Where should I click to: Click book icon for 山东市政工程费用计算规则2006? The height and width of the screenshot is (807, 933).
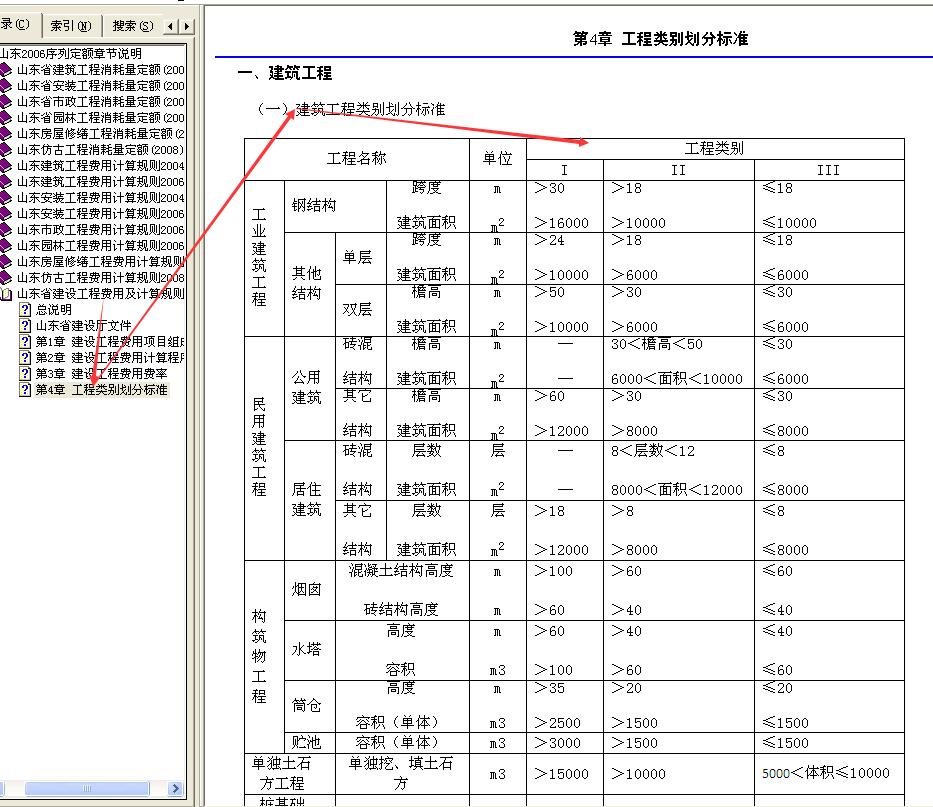[6, 230]
